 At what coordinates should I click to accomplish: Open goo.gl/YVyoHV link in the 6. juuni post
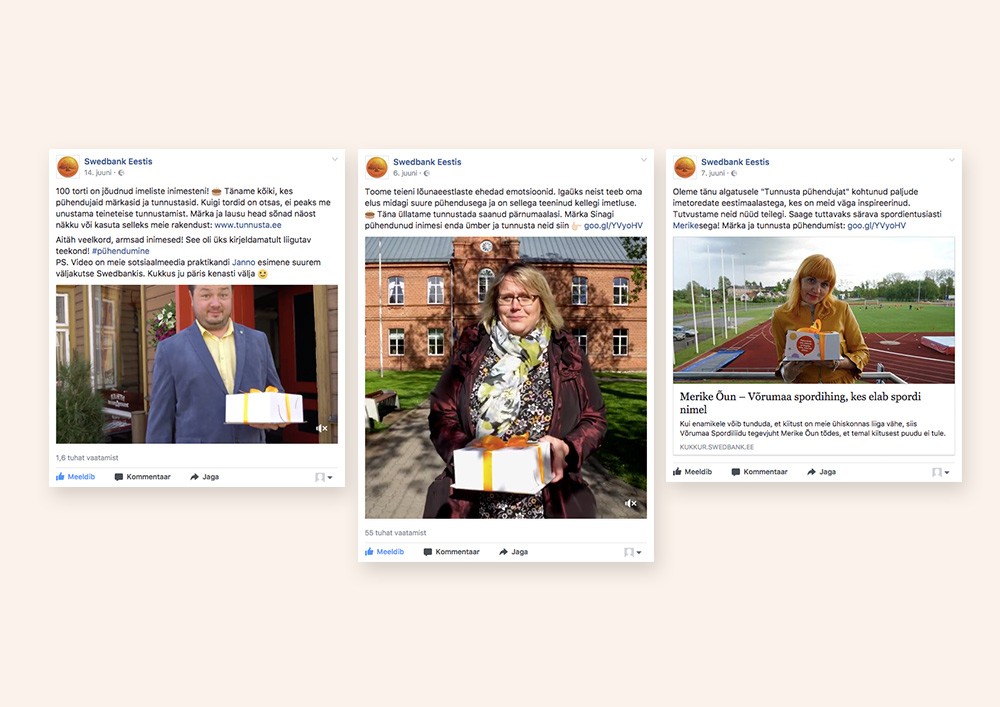point(614,226)
